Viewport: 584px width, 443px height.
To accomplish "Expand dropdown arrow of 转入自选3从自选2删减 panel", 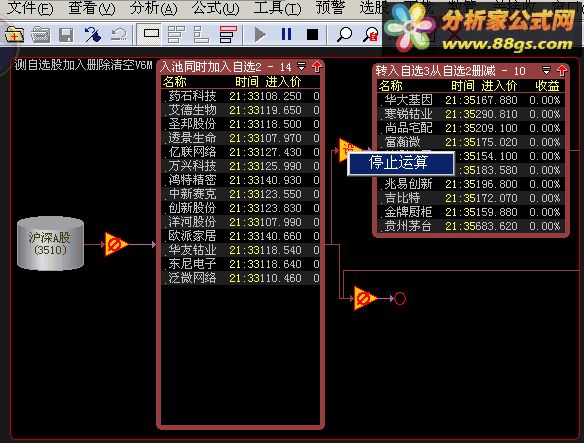I will [x=546, y=70].
